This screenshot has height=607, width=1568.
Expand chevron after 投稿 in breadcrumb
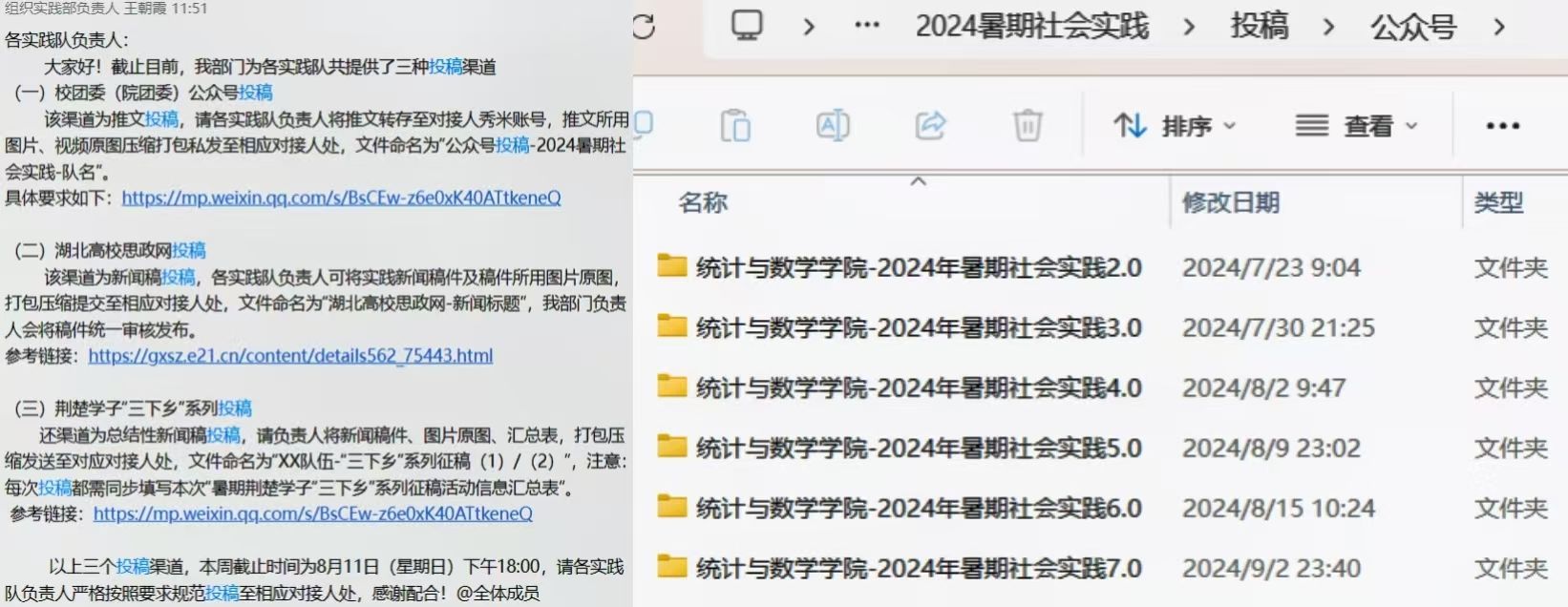click(x=1328, y=27)
